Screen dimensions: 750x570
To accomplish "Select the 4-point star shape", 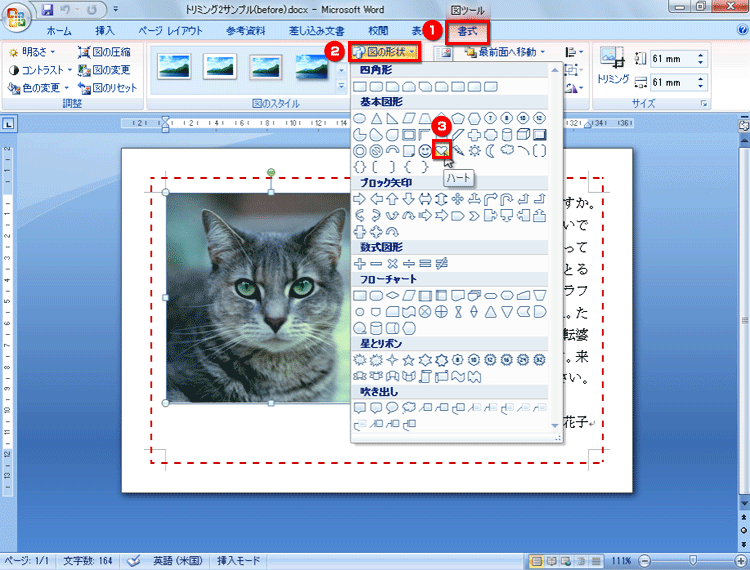I will [393, 360].
